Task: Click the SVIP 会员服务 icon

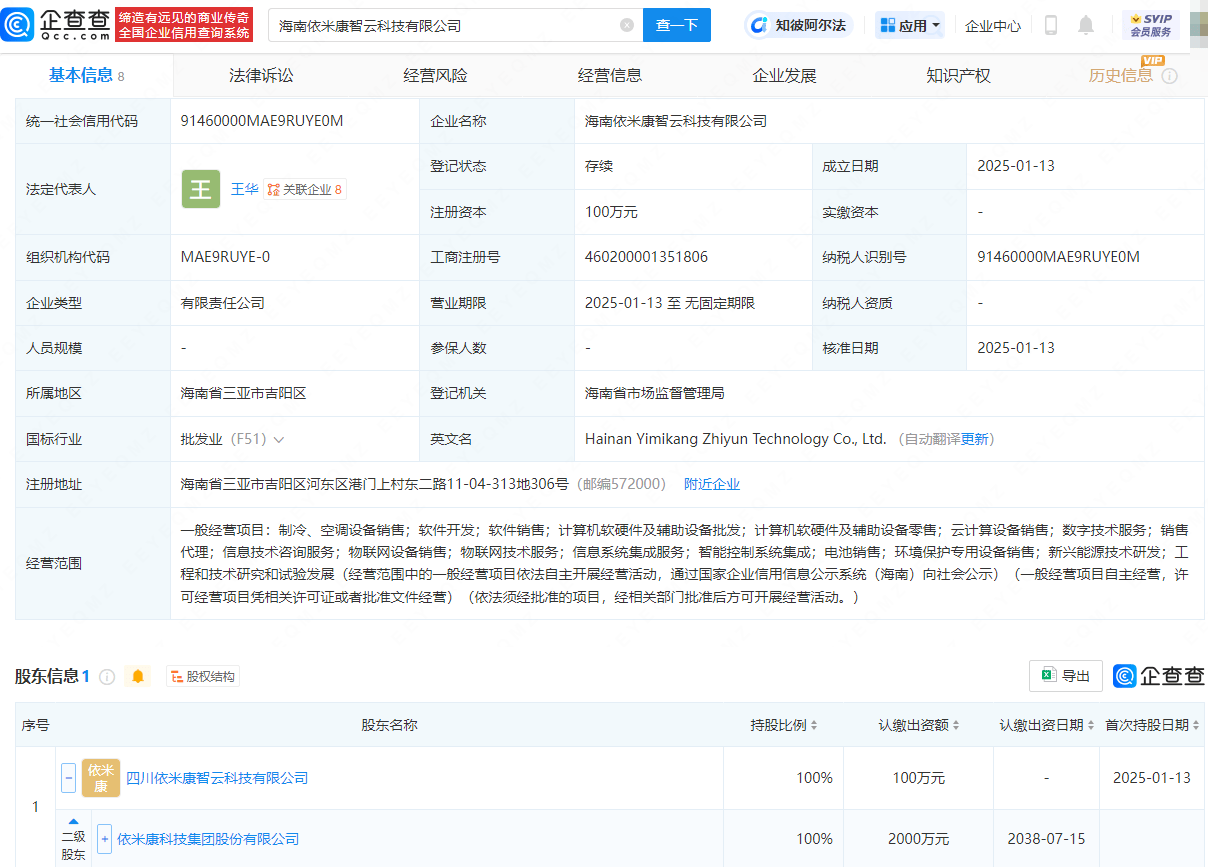Action: (x=1150, y=24)
